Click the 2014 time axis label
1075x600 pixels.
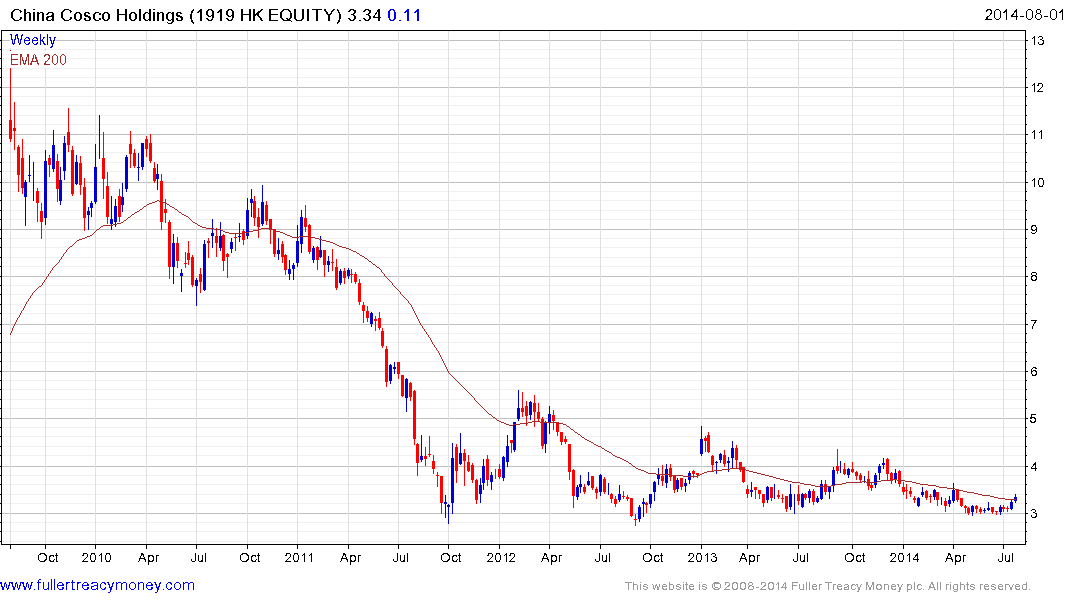(x=904, y=557)
